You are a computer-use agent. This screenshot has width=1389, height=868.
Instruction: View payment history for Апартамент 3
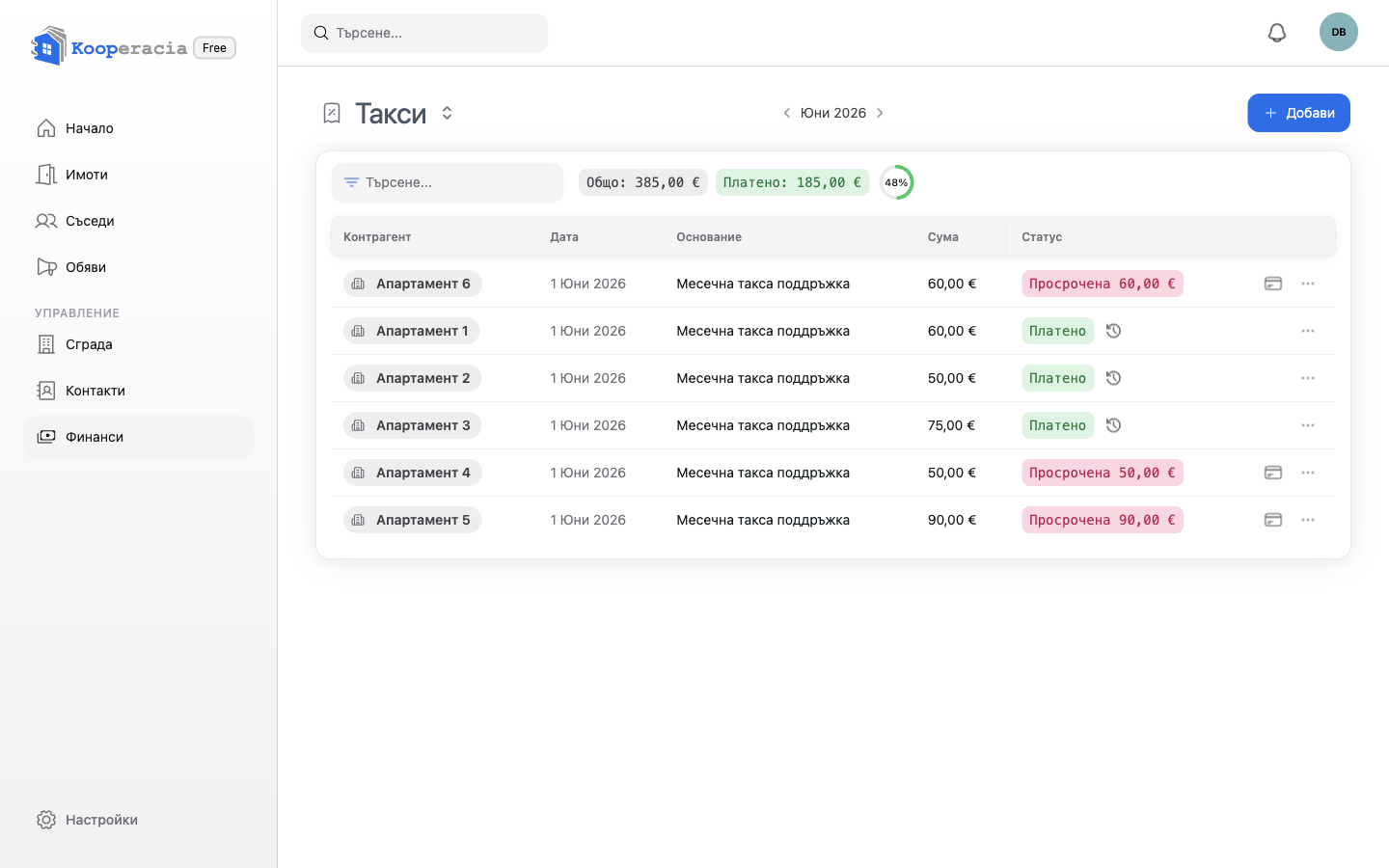(1113, 425)
